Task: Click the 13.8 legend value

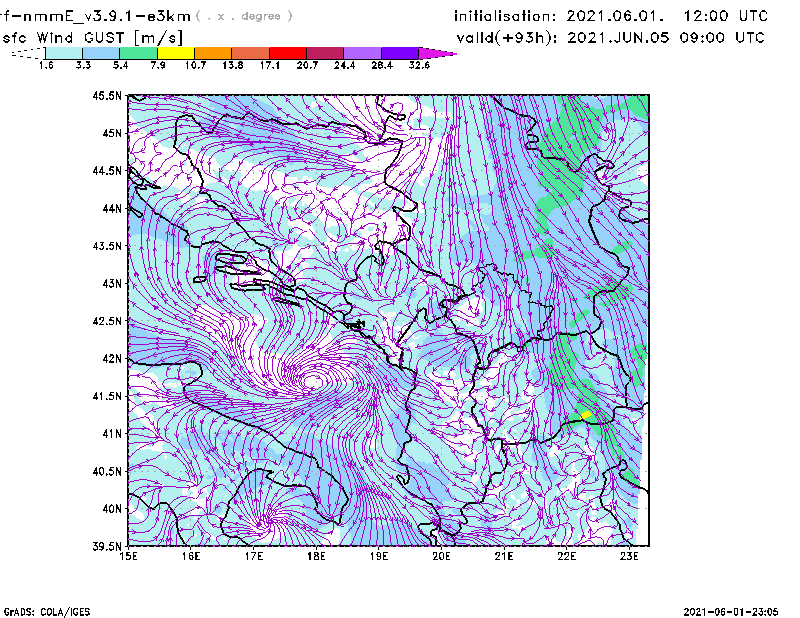Action: (233, 65)
